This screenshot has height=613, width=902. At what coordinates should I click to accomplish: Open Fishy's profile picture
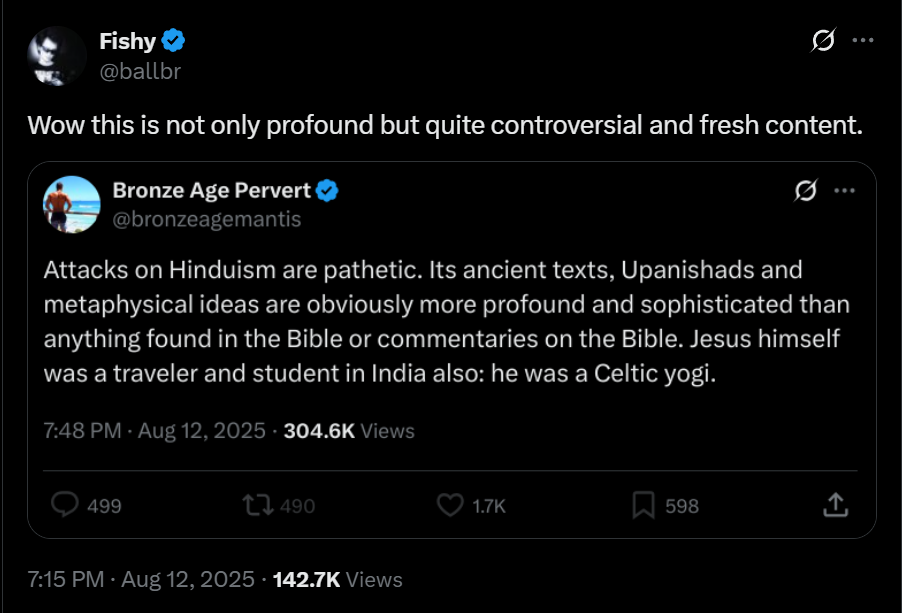[x=53, y=55]
